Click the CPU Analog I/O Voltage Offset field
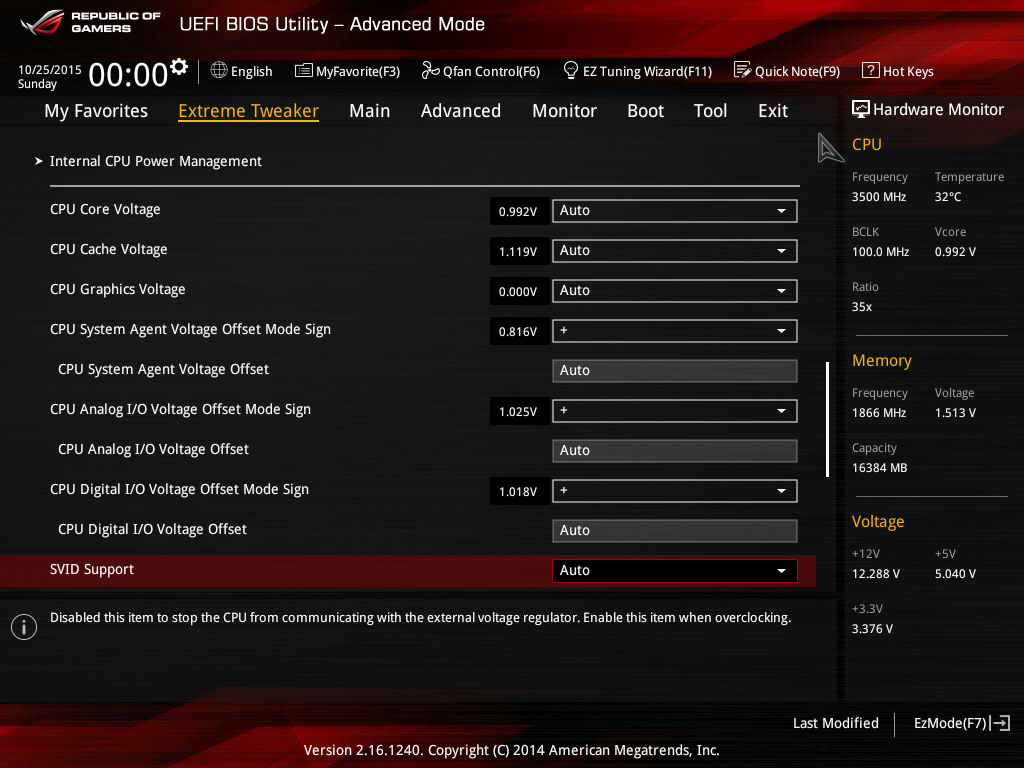Screen dimensions: 1024x768 click(x=675, y=451)
